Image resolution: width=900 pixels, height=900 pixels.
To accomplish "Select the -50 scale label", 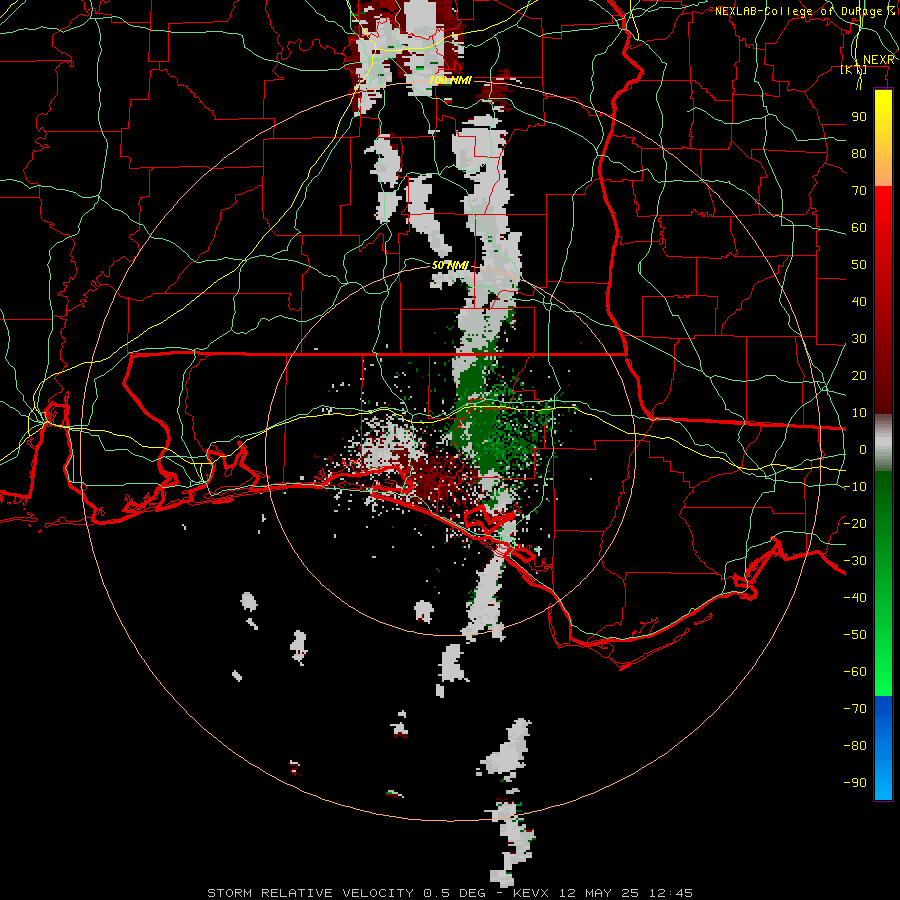I will 855,634.
